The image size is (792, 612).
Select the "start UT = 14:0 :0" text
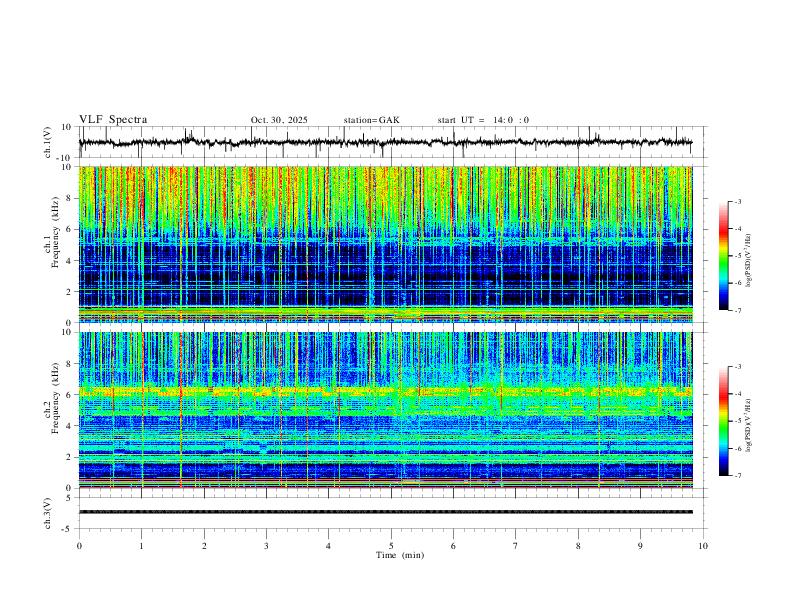pyautogui.click(x=483, y=120)
